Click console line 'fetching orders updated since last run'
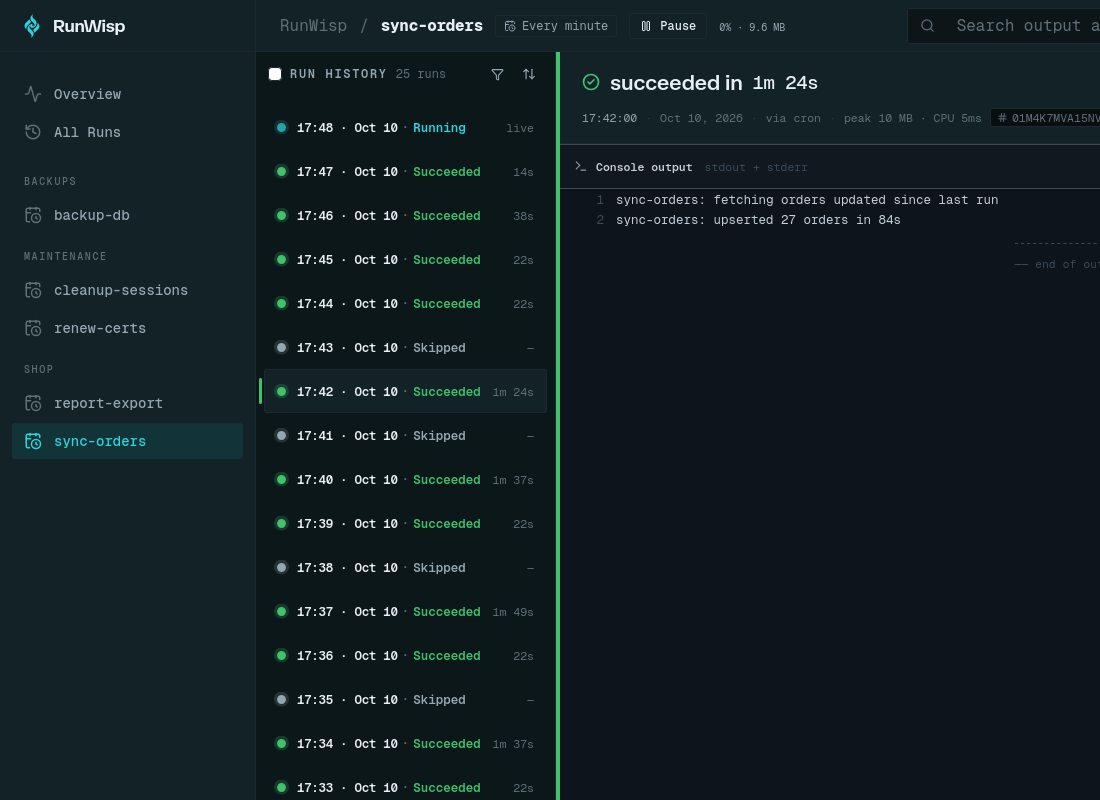1100x800 pixels. (807, 200)
